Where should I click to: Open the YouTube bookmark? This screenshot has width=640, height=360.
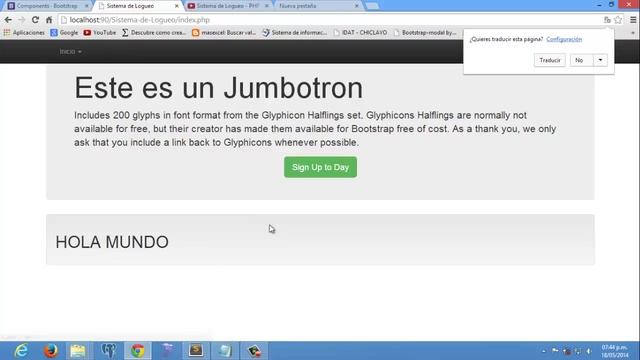tap(100, 32)
